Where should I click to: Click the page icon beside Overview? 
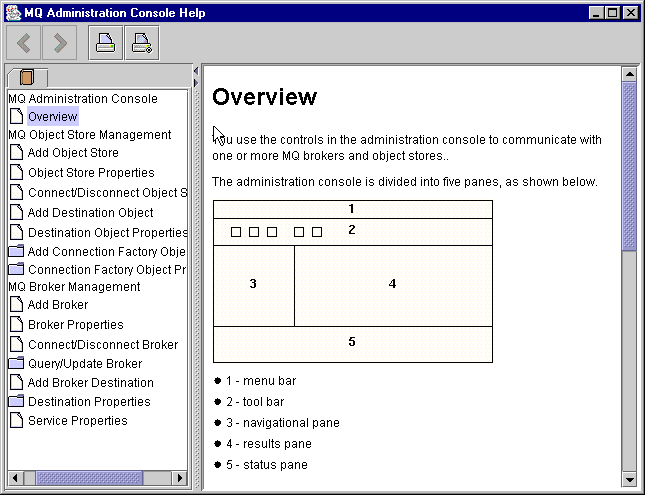pyautogui.click(x=16, y=116)
